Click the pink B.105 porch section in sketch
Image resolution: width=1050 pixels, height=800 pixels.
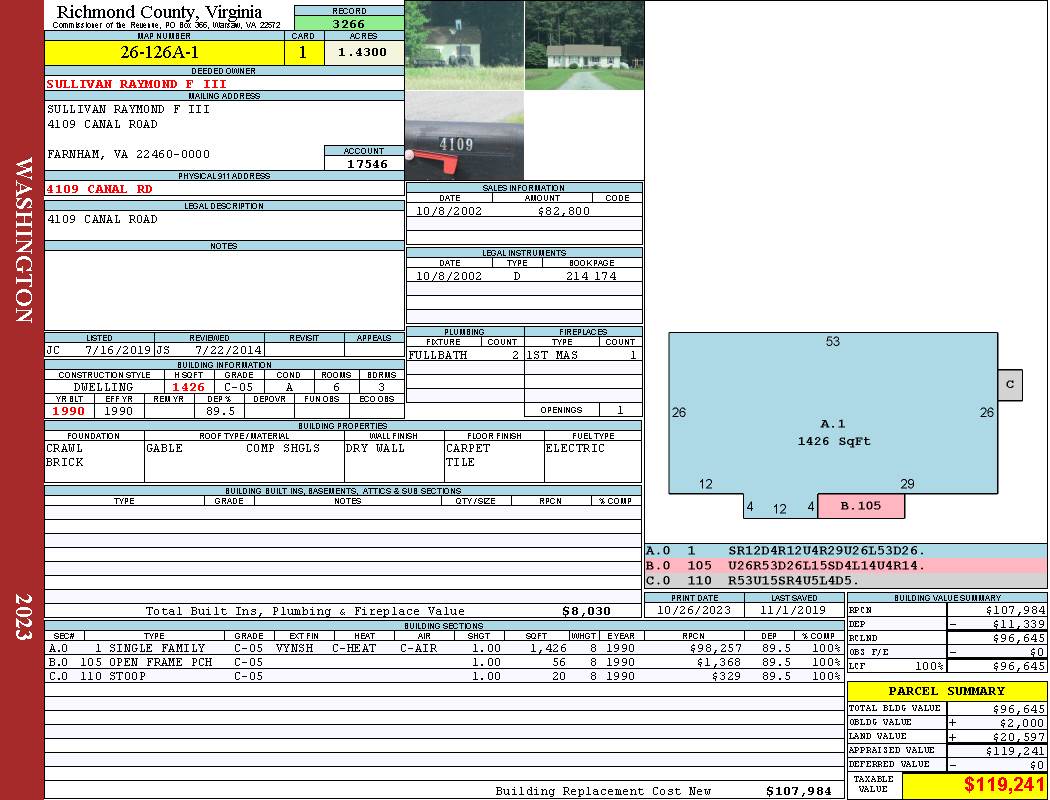(861, 506)
